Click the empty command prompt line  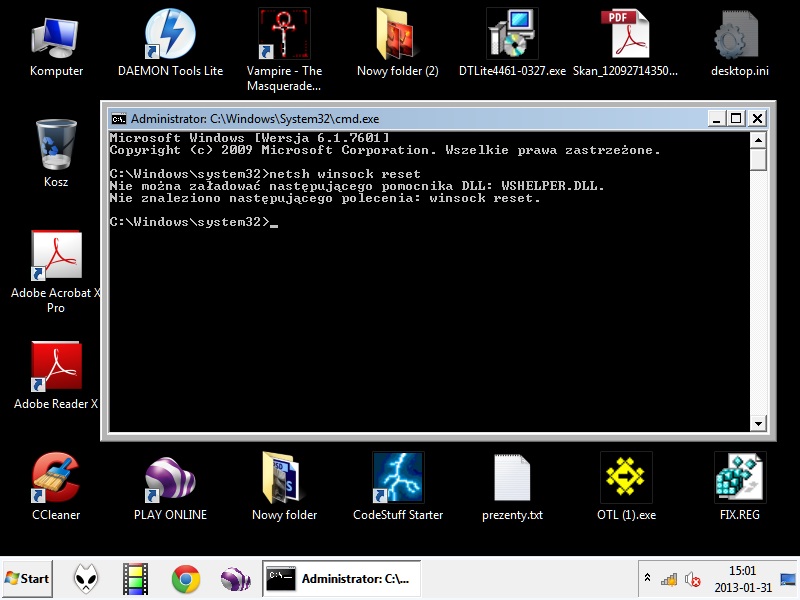click(x=194, y=222)
